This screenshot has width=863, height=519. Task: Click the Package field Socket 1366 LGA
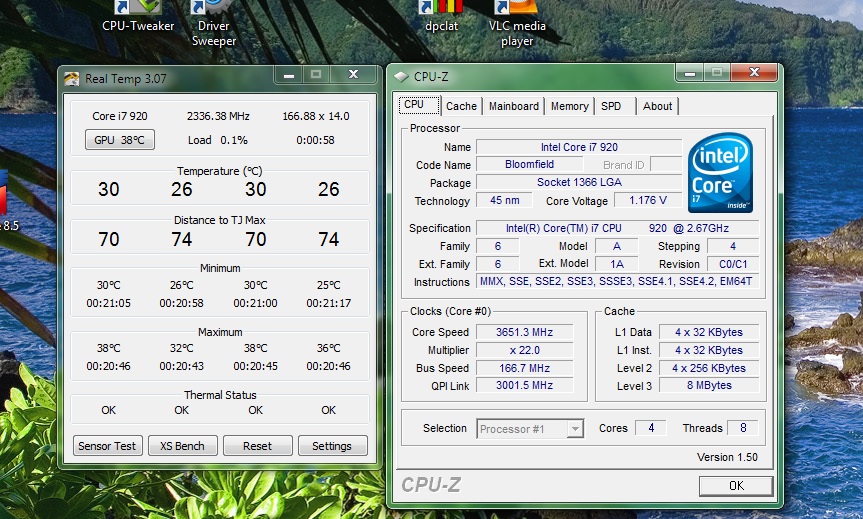579,182
